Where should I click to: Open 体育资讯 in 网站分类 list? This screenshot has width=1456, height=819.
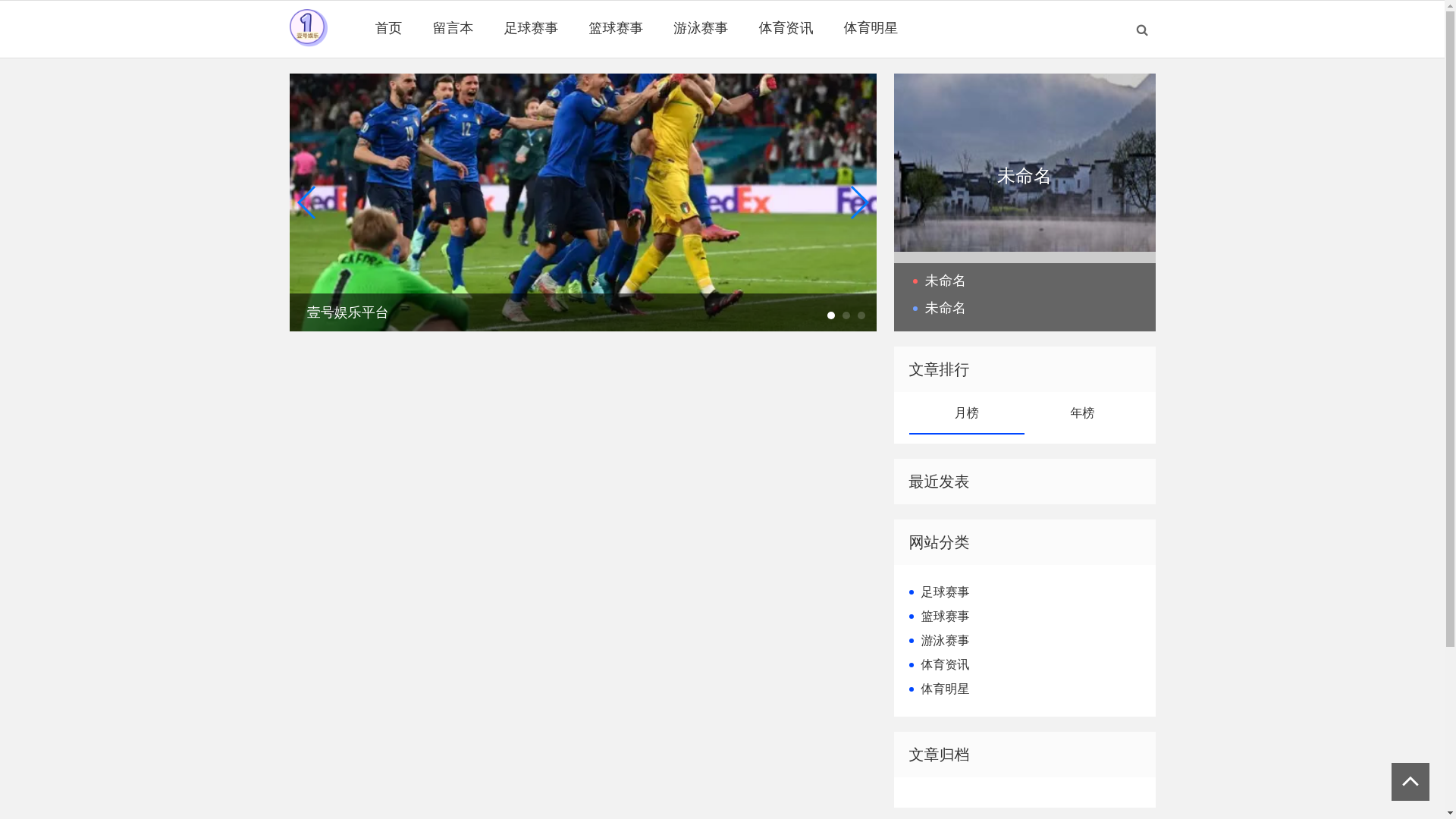point(945,665)
